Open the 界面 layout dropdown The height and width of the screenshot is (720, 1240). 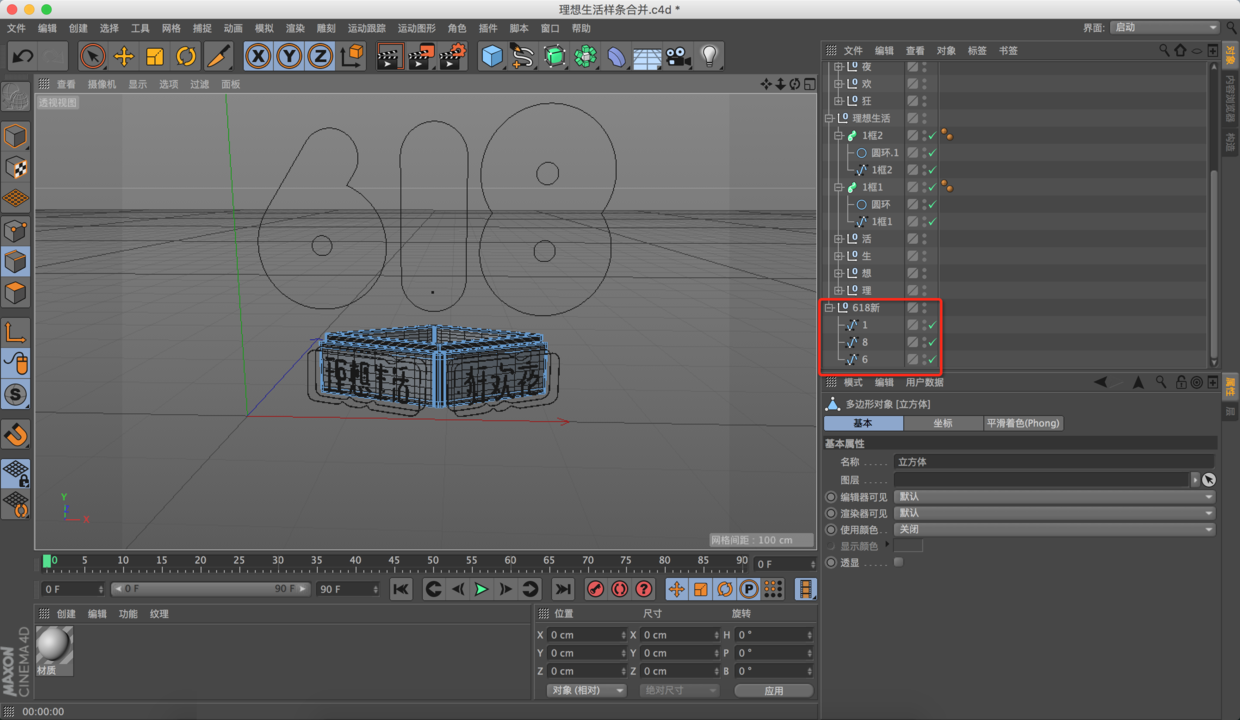coord(1165,27)
